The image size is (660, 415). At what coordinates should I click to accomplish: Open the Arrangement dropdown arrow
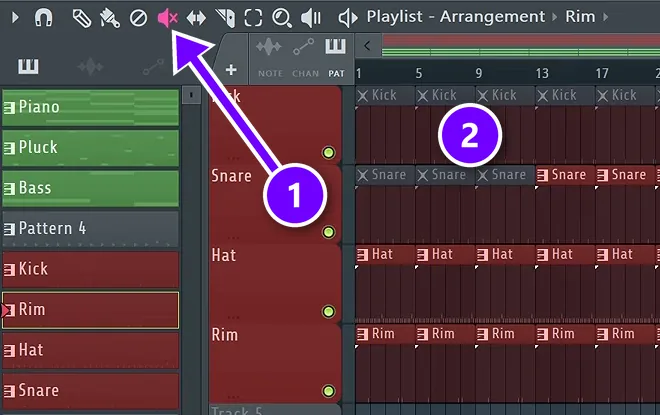coord(554,17)
